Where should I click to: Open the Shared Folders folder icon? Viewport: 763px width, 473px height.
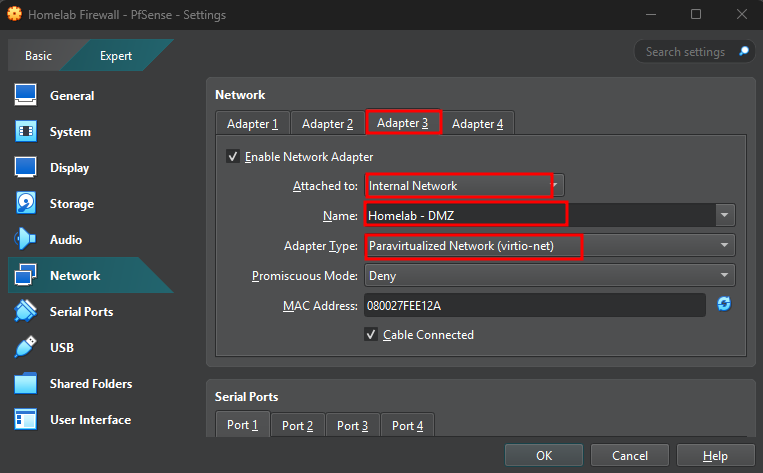pyautogui.click(x=25, y=383)
